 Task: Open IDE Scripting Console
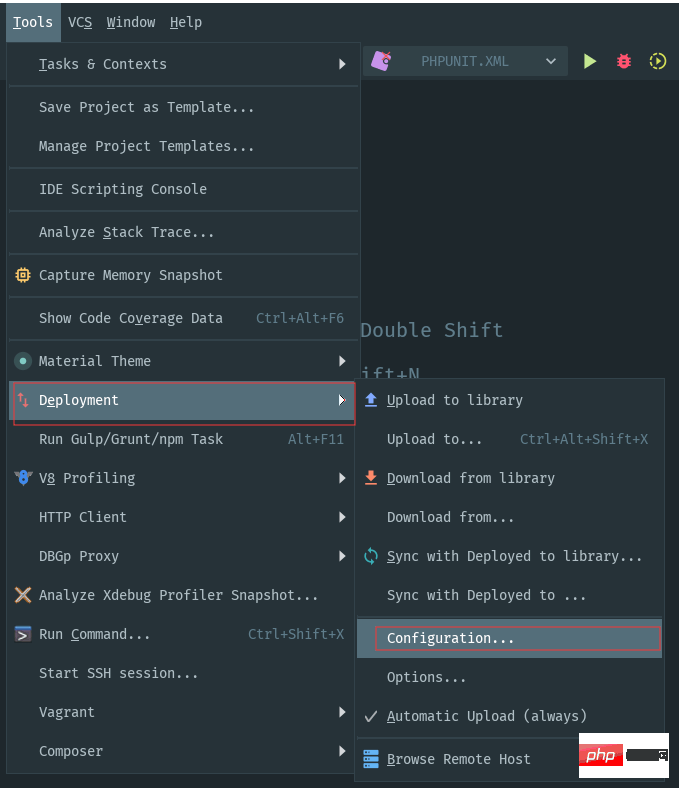point(183,189)
